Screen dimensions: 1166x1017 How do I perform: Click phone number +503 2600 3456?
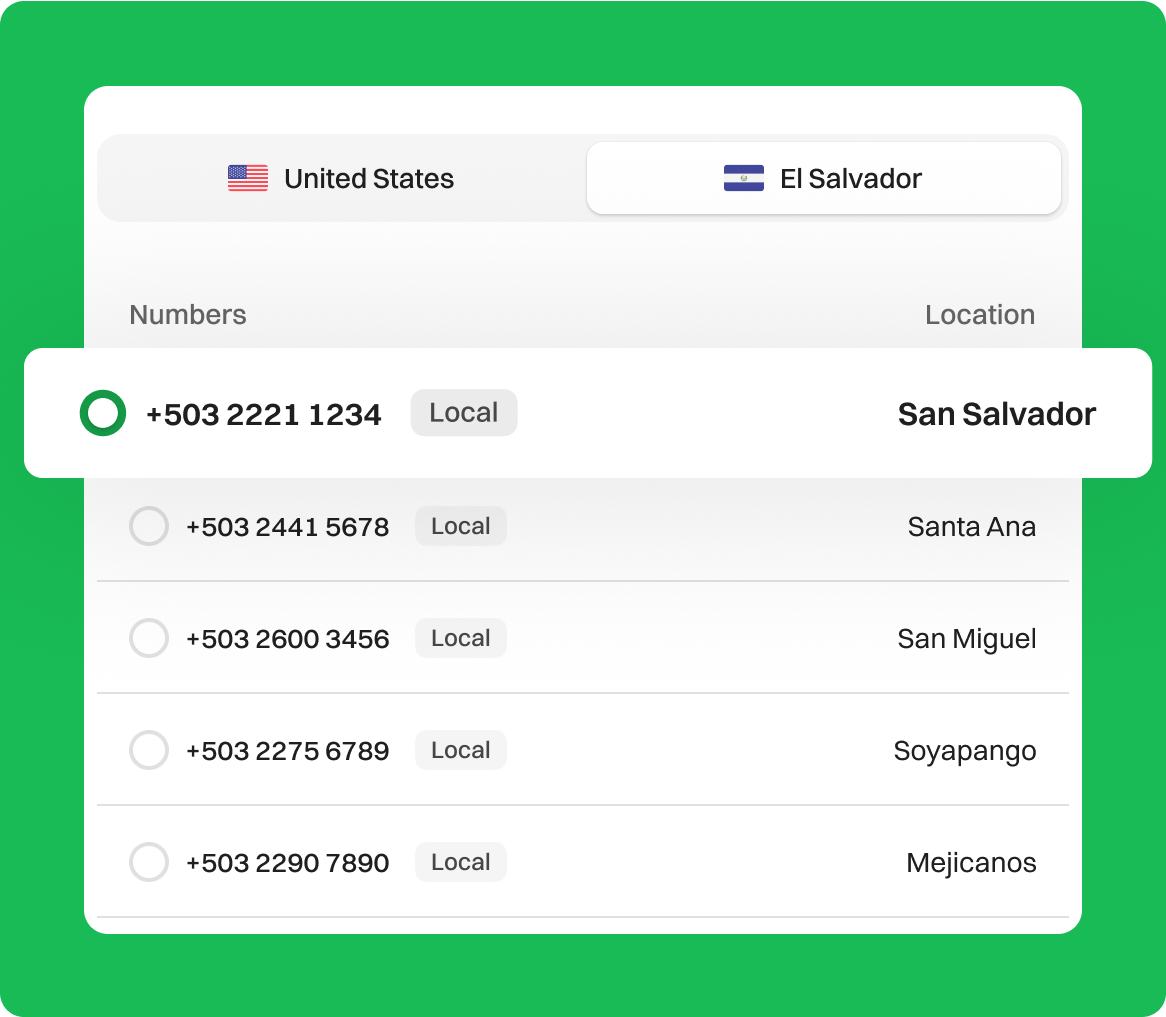287,639
